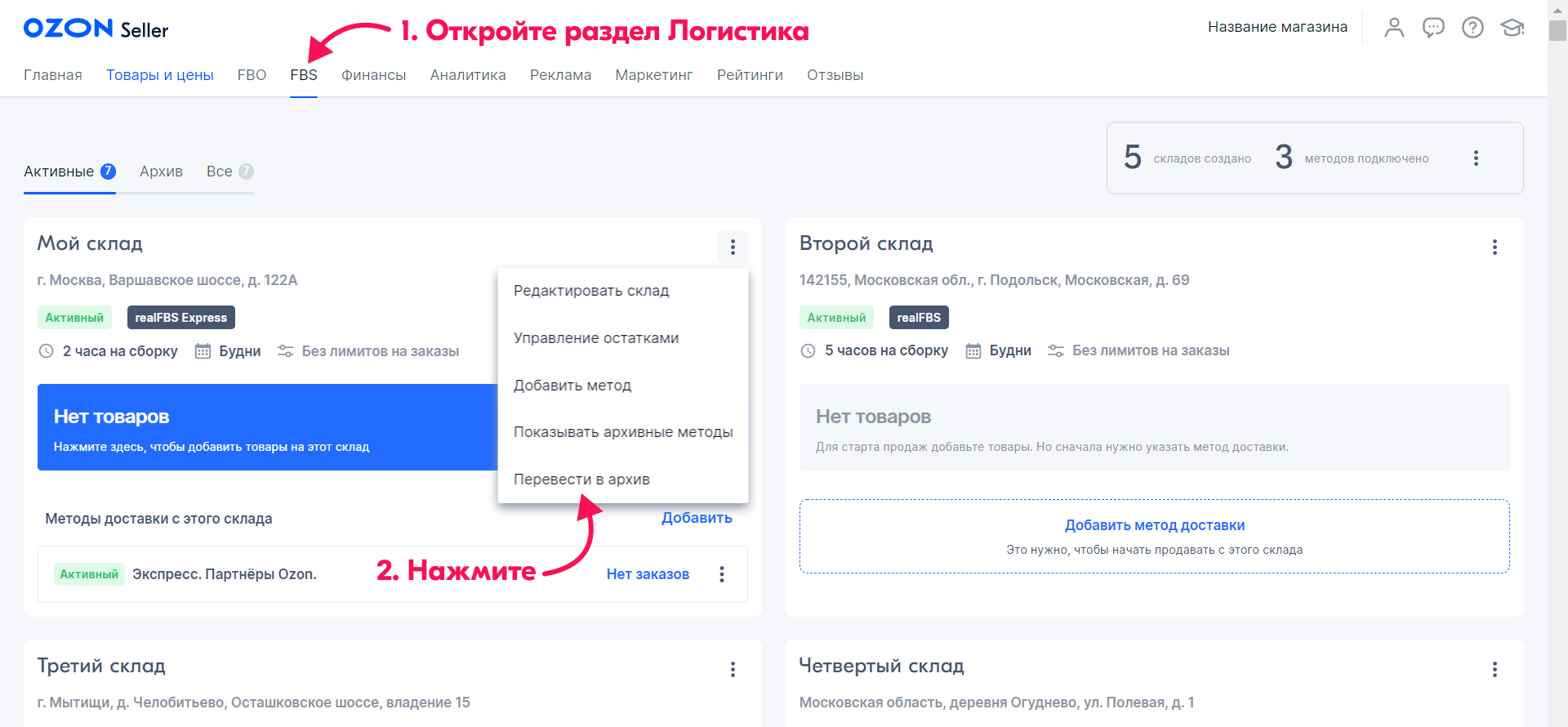Open options menu for Третий склад
Screen dimensions: 1568x727
coord(733,670)
